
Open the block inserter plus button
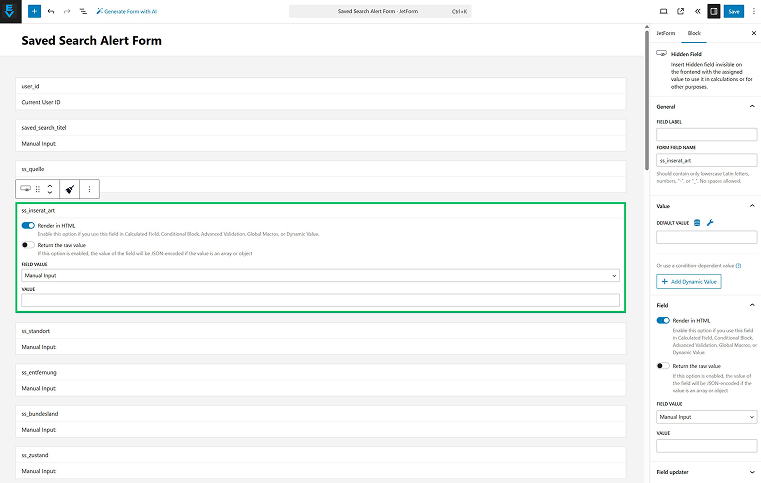34,11
